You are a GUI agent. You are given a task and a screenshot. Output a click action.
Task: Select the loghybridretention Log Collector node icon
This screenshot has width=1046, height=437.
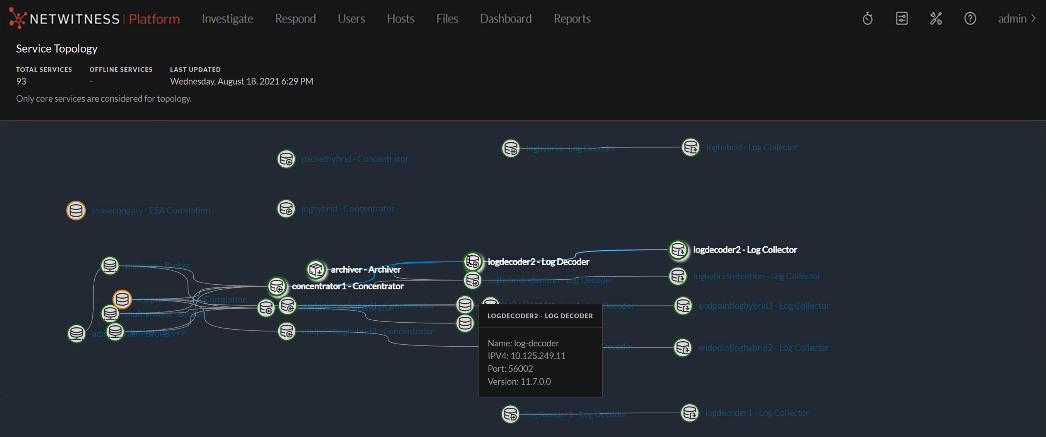(x=678, y=276)
